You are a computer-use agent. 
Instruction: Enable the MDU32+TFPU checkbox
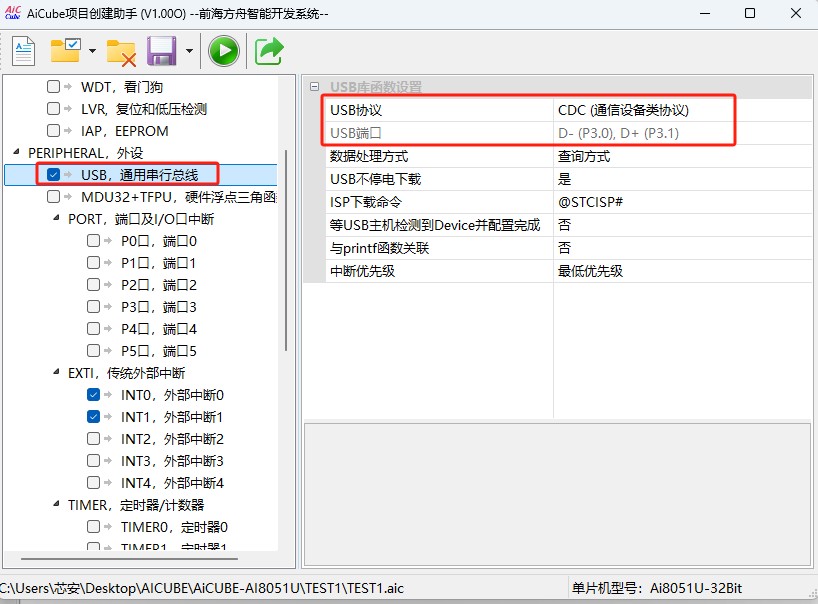click(x=53, y=196)
